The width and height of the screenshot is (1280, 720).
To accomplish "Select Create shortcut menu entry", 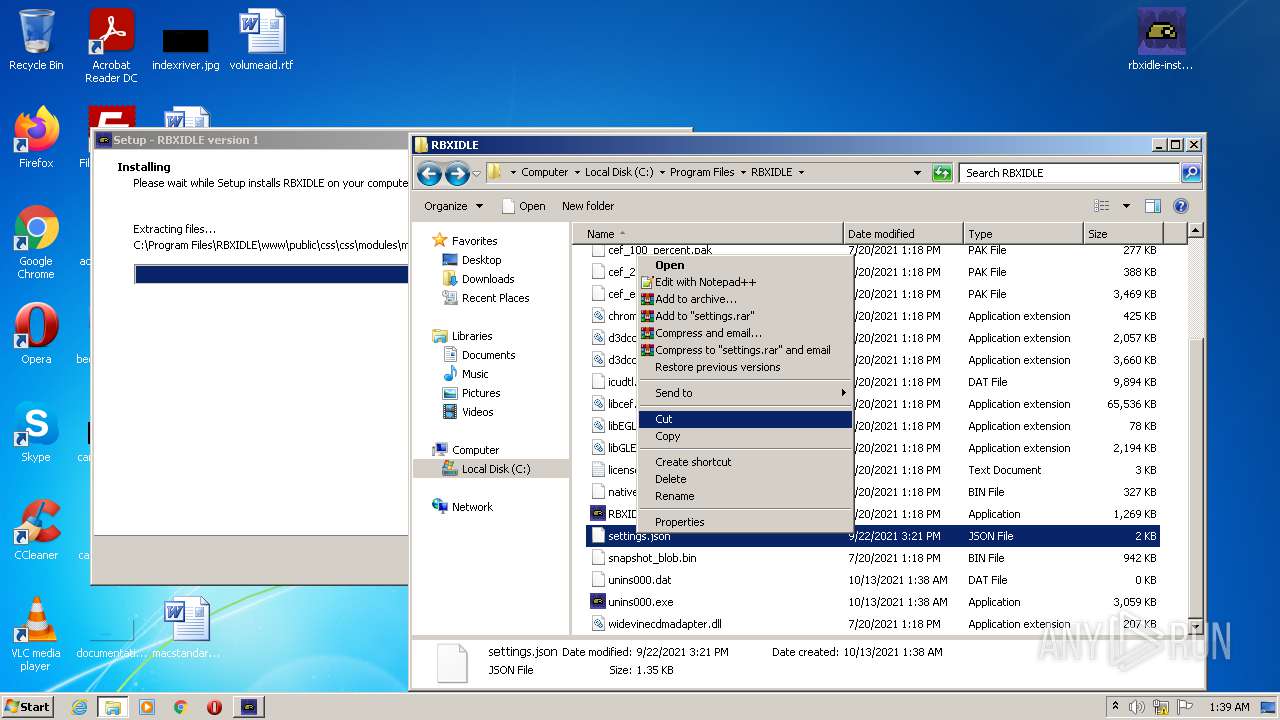I will [745, 462].
